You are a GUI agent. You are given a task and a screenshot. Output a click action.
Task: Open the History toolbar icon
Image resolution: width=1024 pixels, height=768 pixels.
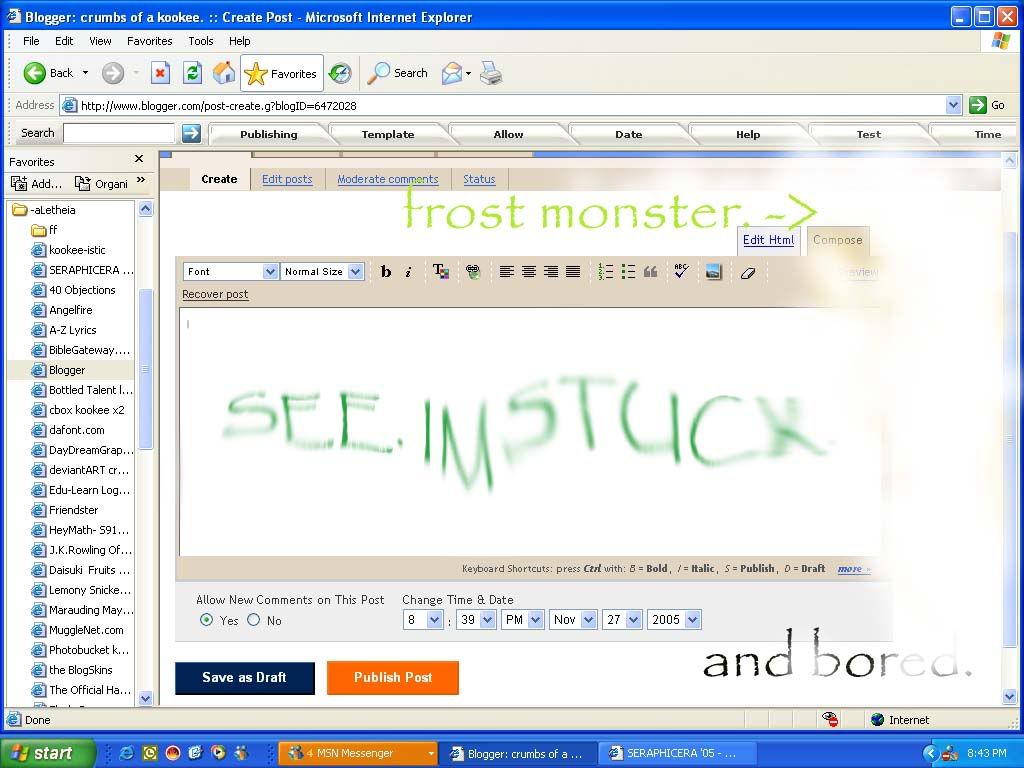coord(340,73)
